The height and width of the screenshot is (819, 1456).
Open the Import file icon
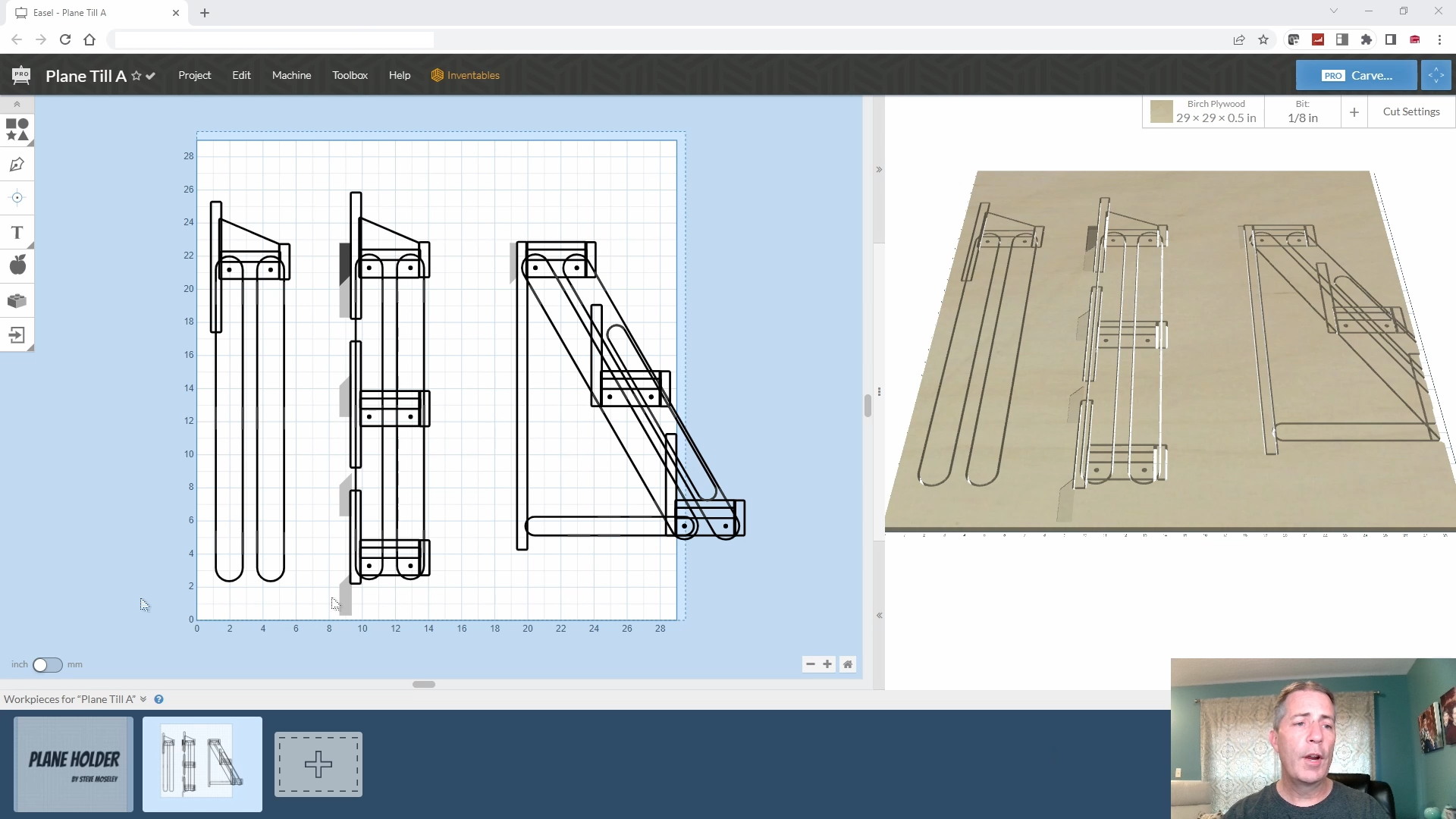17,335
